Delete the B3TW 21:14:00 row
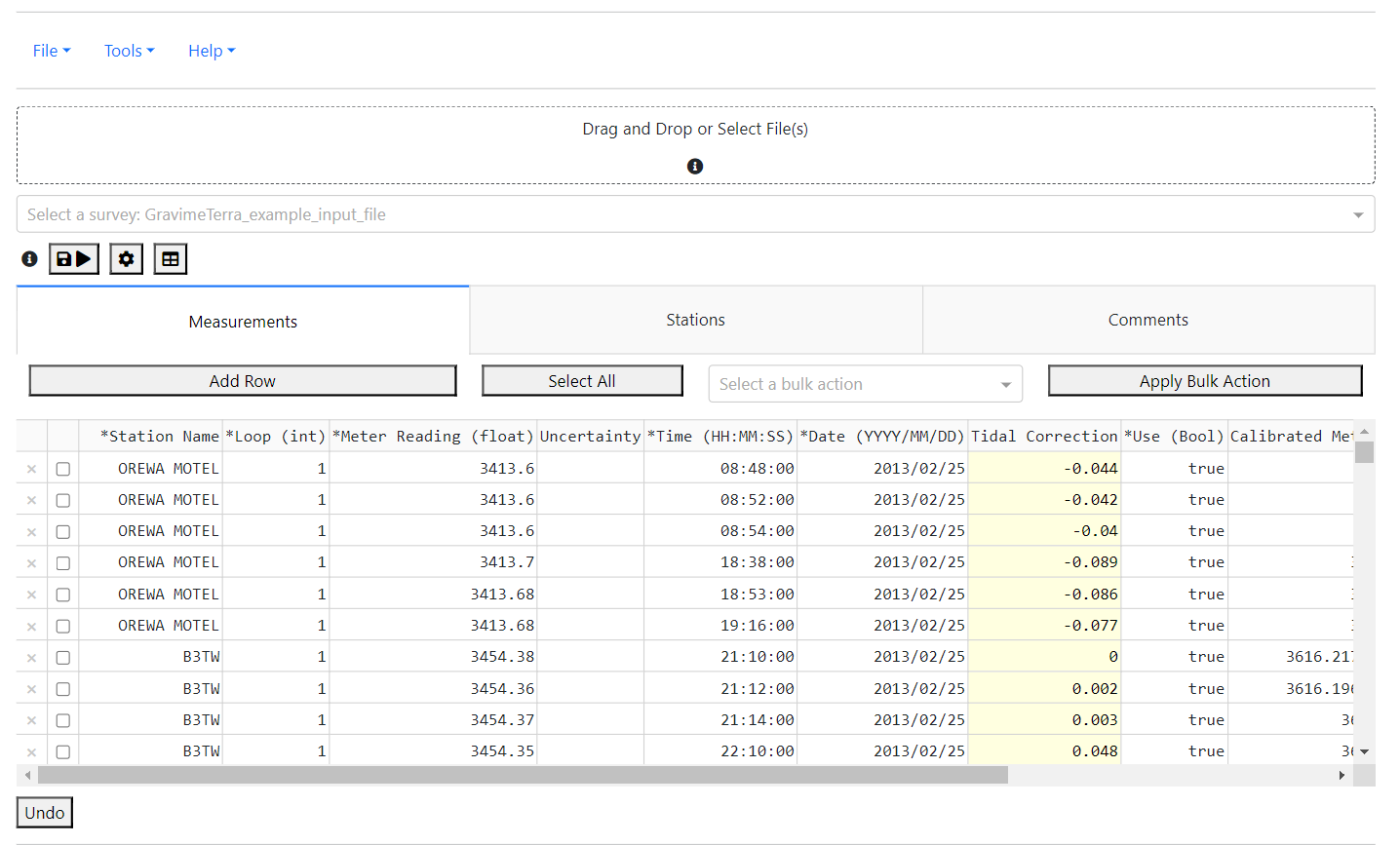Screen dimensions: 1400x845 [31, 720]
